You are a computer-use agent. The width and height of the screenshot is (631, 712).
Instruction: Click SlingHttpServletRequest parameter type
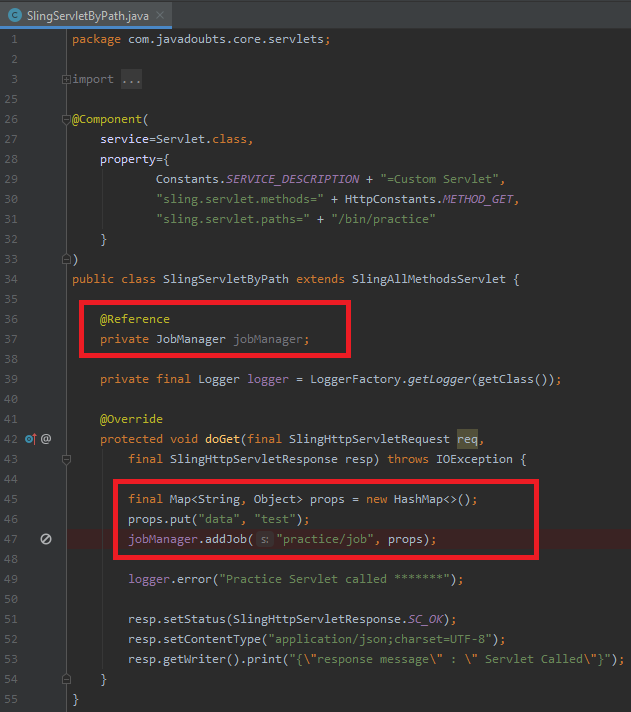(x=369, y=439)
